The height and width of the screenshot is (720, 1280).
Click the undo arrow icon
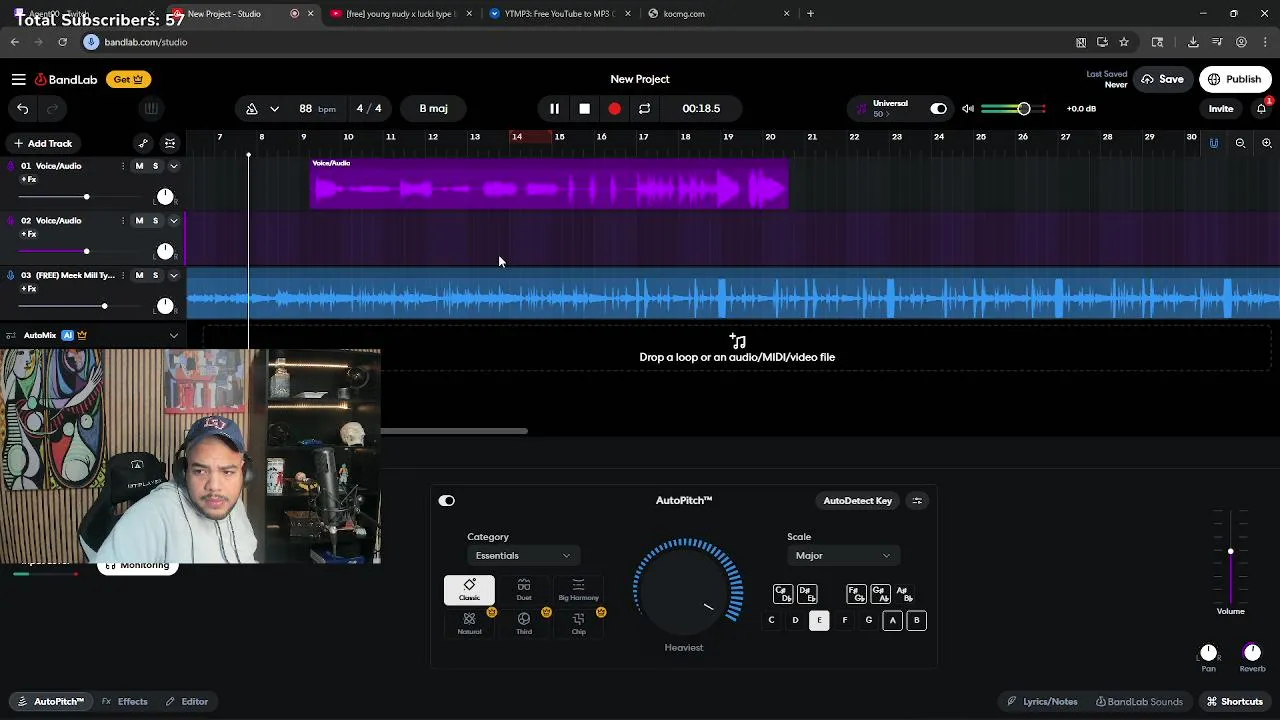pyautogui.click(x=22, y=108)
